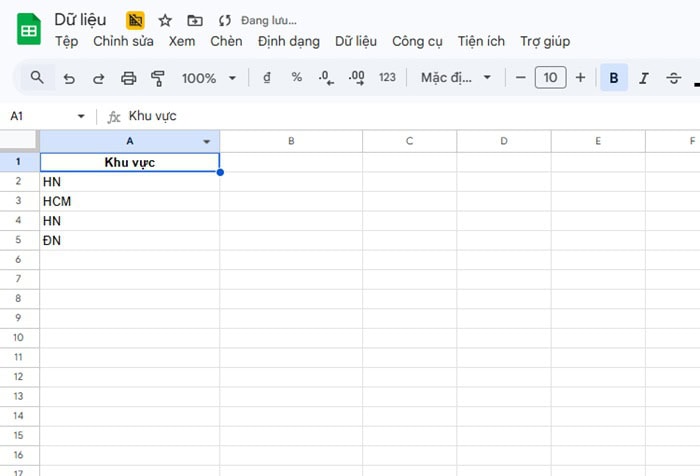Open the Google Sheets home icon
The height and width of the screenshot is (476, 700).
pyautogui.click(x=28, y=29)
